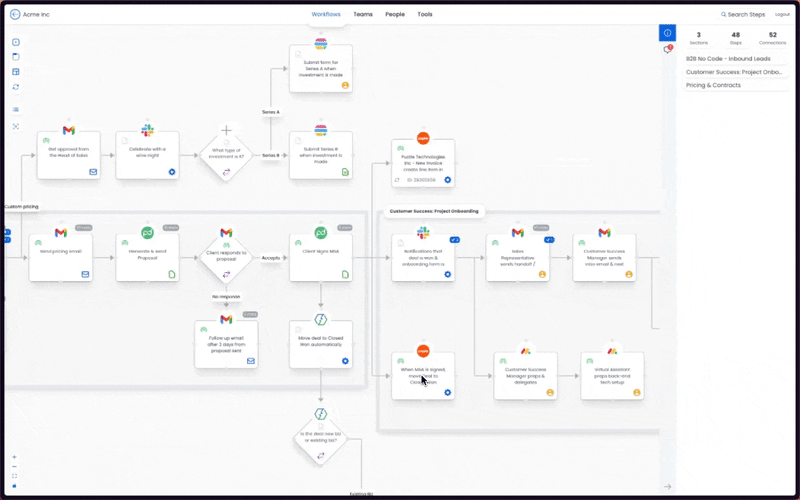The height and width of the screenshot is (500, 800).
Task: Click the Series A connection label
Action: (271, 112)
